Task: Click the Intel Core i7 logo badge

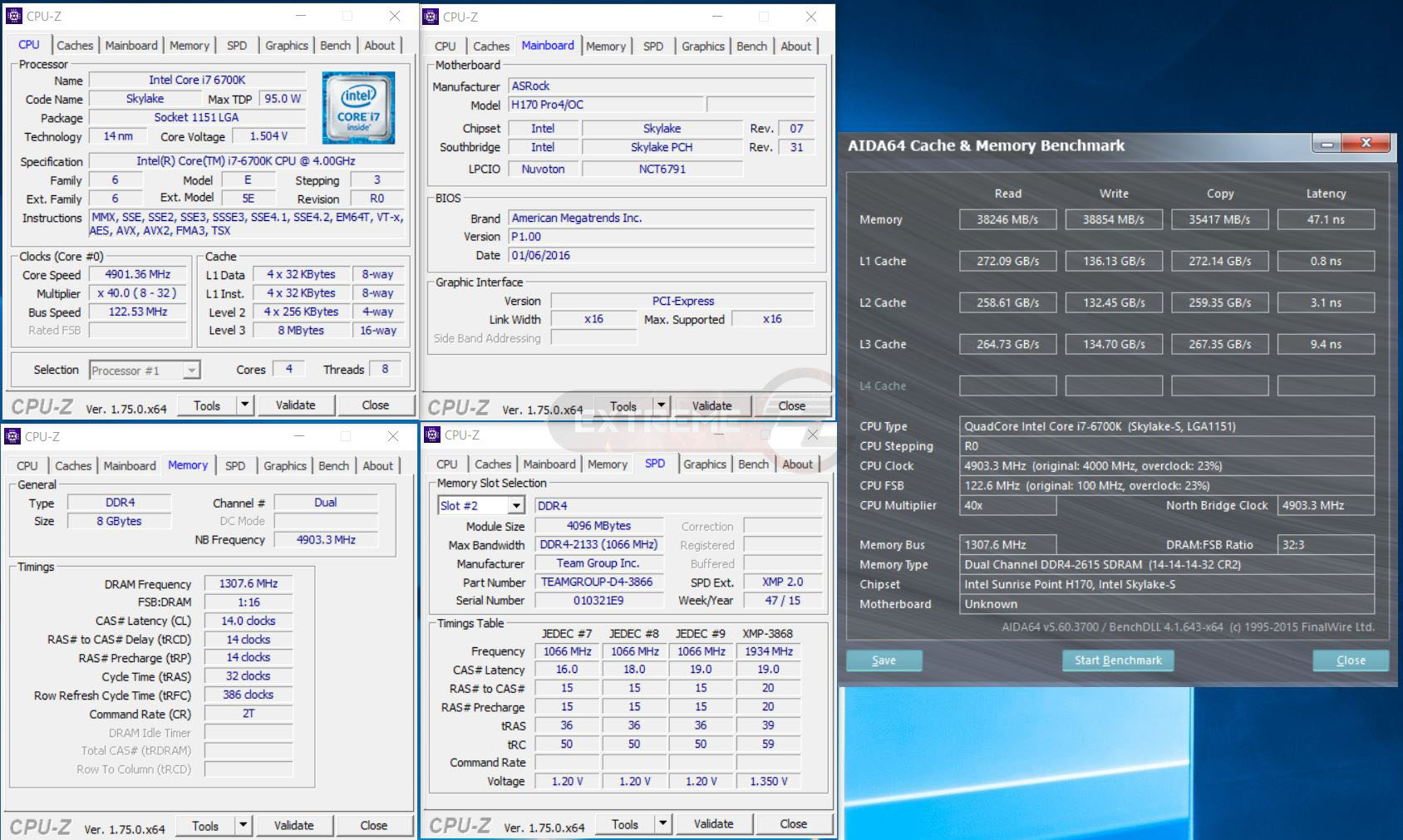Action: [358, 108]
